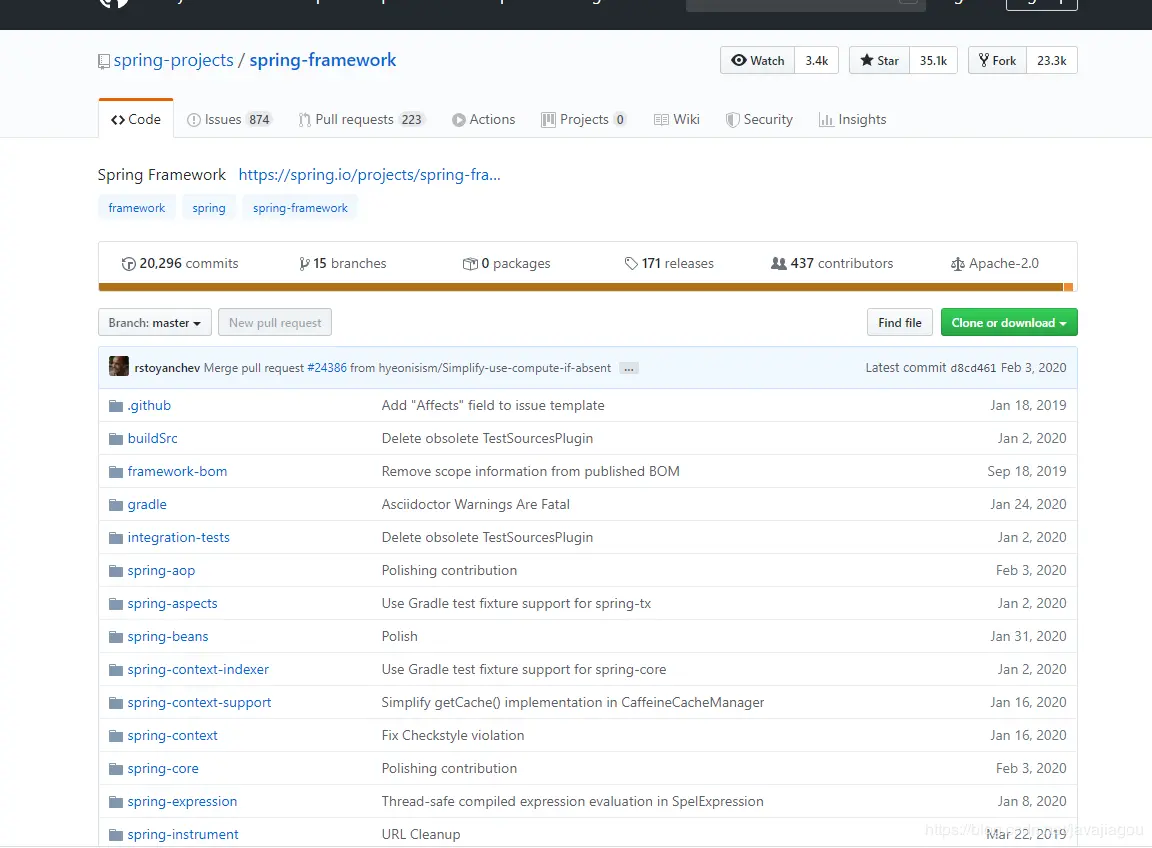This screenshot has height=848, width=1152.
Task: Click rstoyanchev's avatar thumbnail
Action: pyautogui.click(x=119, y=366)
